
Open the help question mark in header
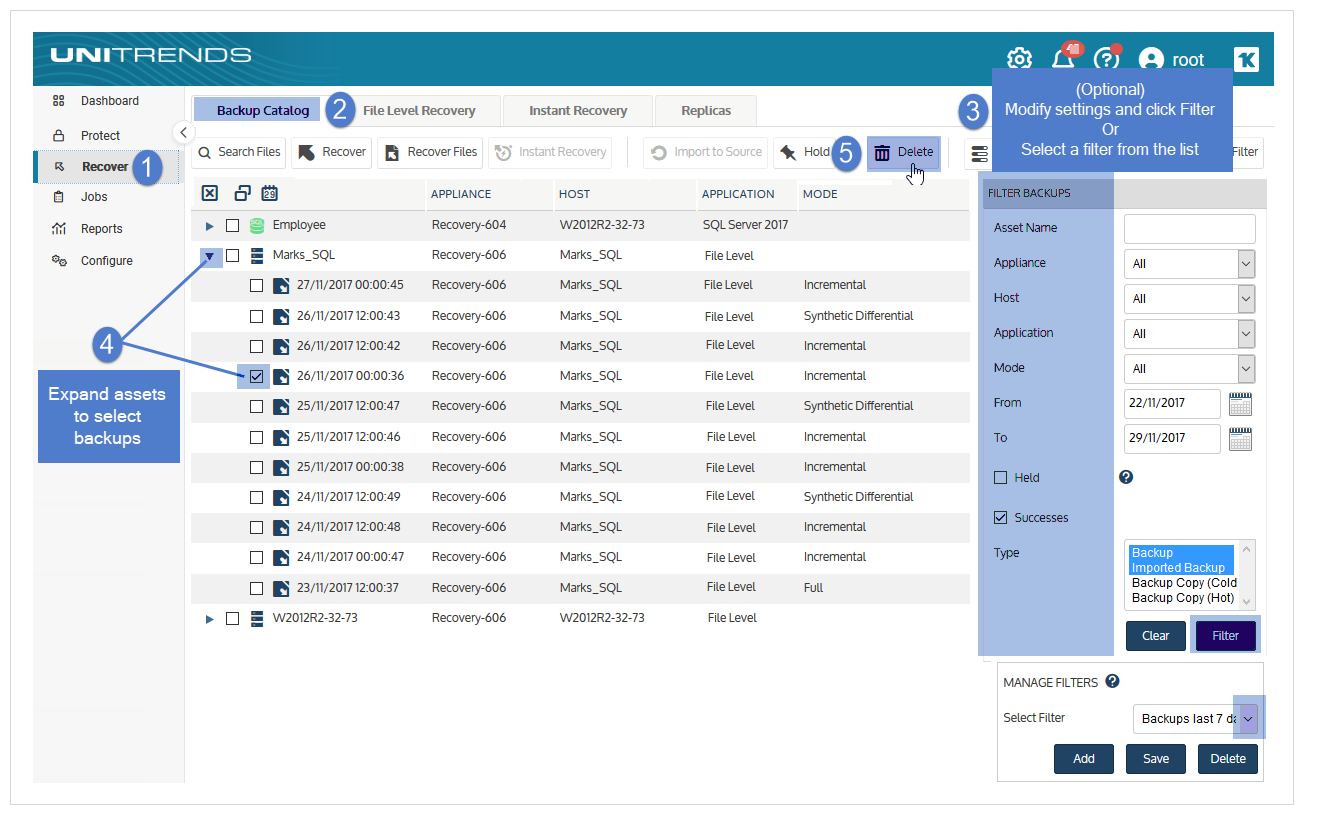(x=1105, y=59)
